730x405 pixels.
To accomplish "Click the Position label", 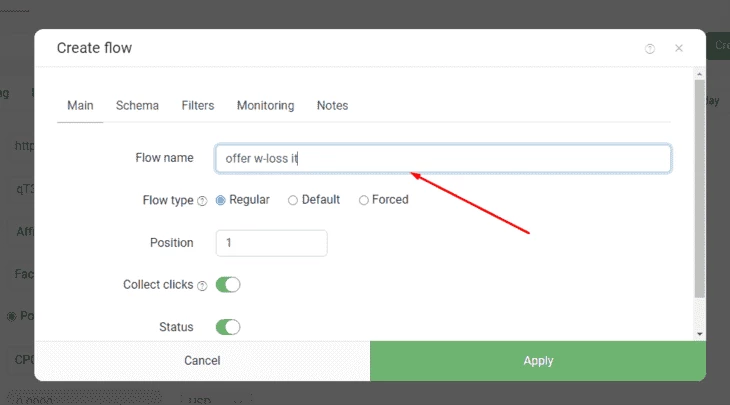I will point(171,243).
